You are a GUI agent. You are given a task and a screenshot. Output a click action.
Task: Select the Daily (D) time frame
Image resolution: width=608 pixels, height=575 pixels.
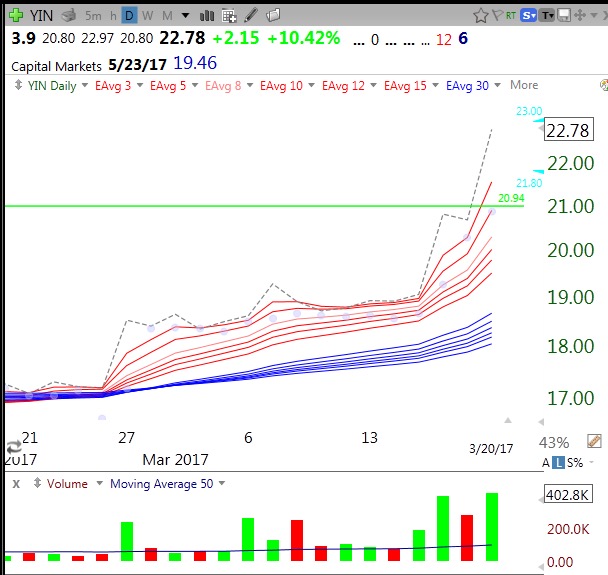coord(129,16)
